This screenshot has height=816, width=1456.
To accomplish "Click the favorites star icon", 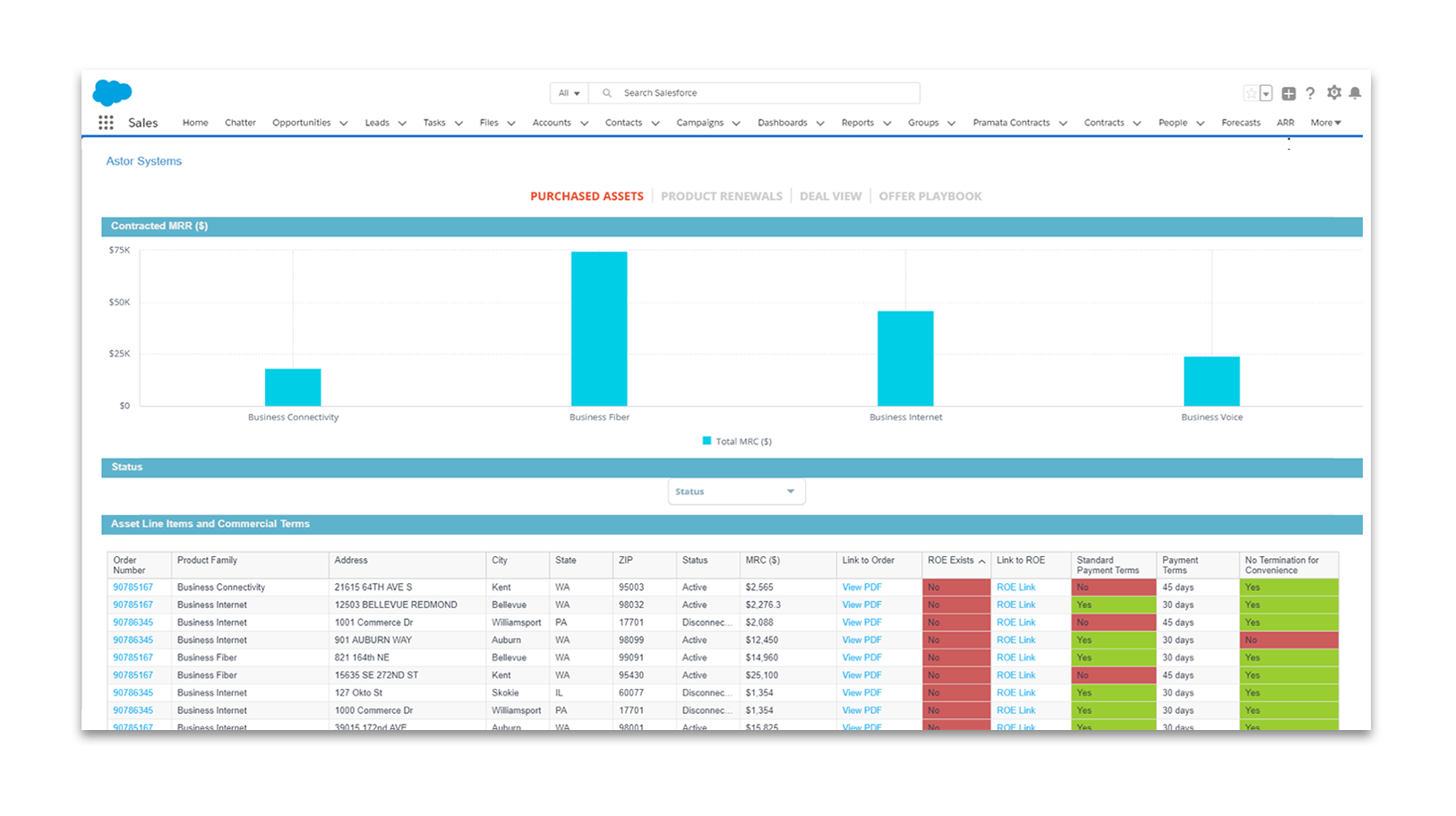I will tap(1251, 93).
